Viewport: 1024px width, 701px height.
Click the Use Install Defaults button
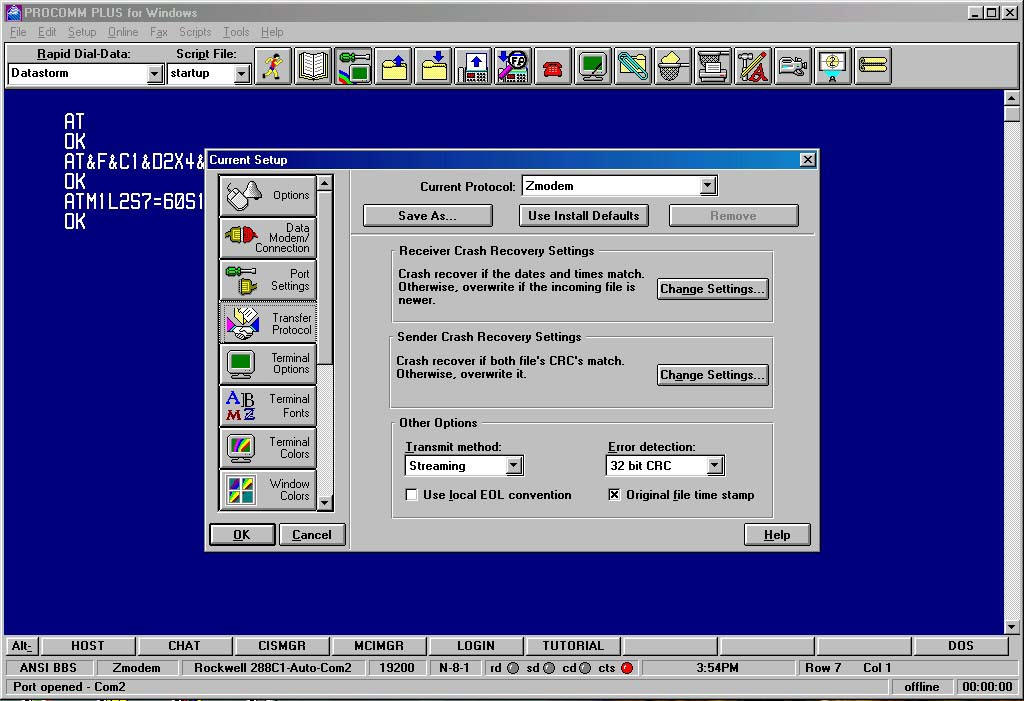click(x=584, y=216)
